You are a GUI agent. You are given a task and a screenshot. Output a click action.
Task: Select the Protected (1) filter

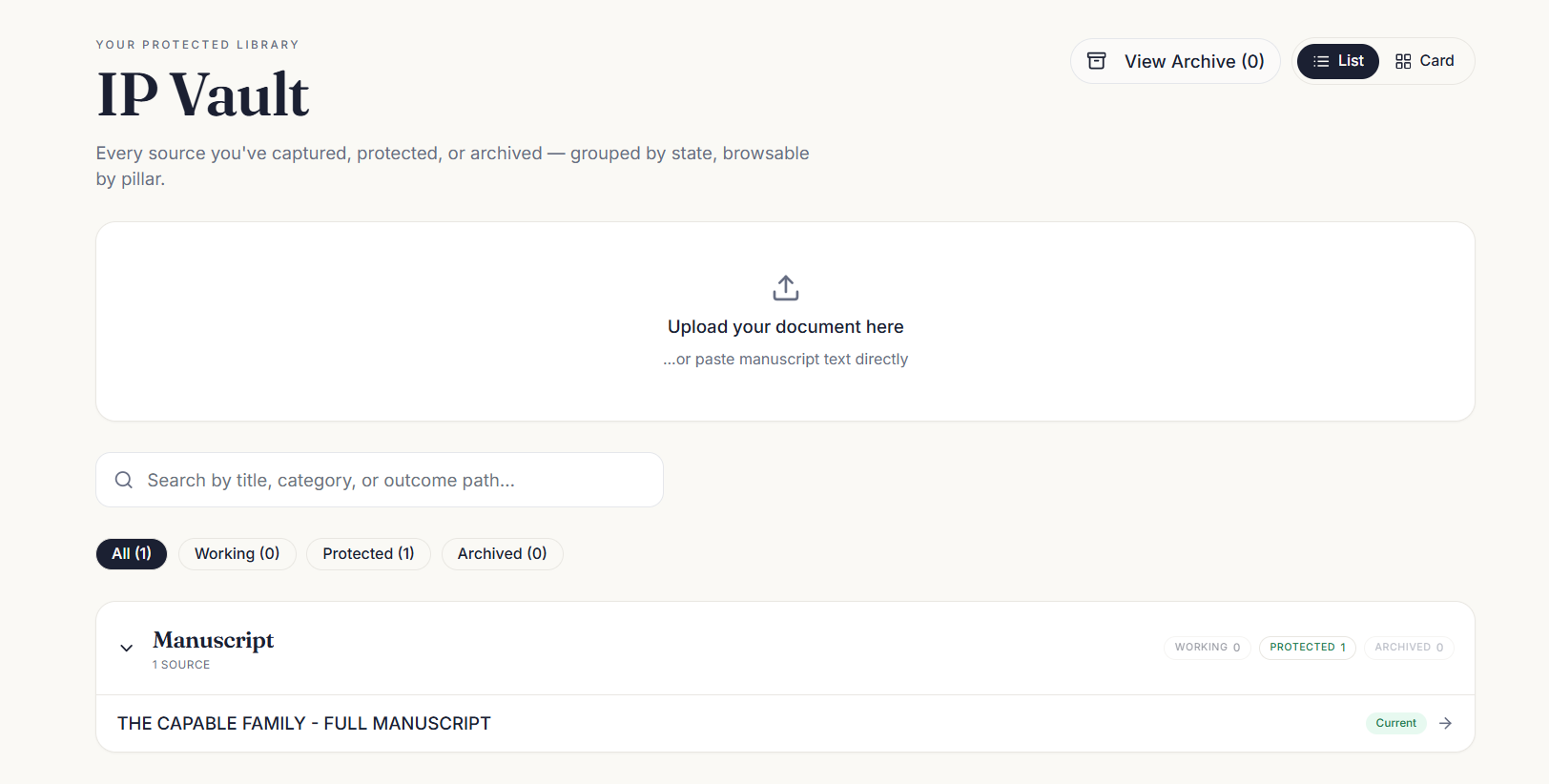pos(368,554)
